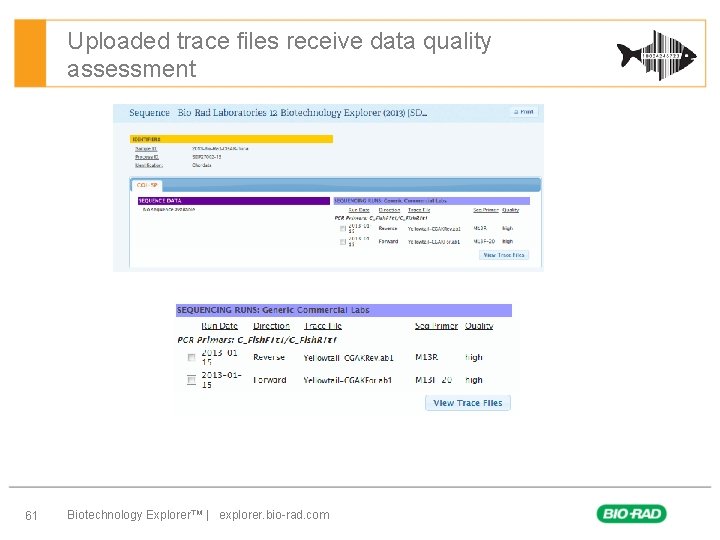This screenshot has height=540, width=720.
Task: Tick the Reverse run checkbox in the small screenshot
Action: pos(343,229)
